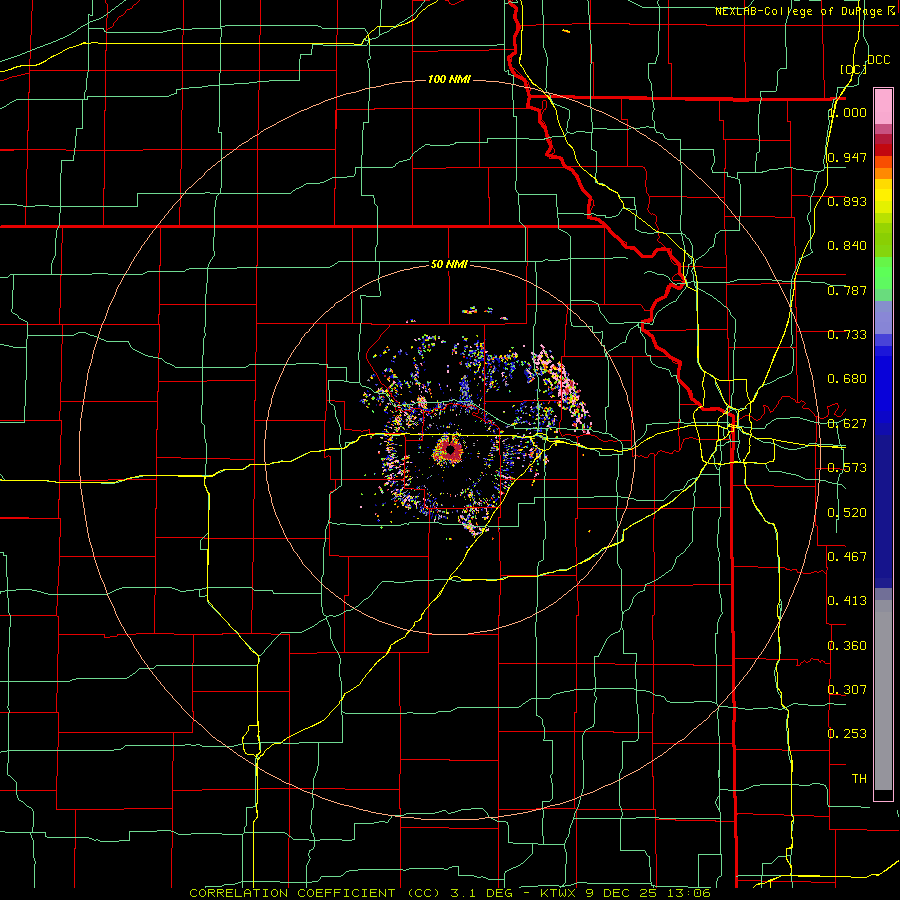
Task: Click the 0.520 legend value
Action: point(847,513)
